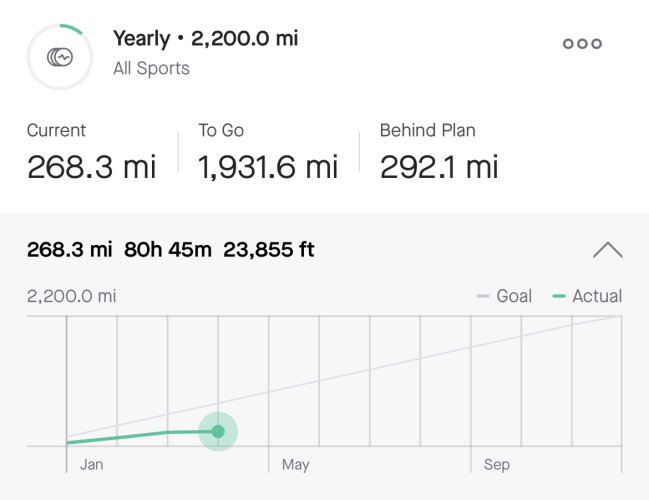
Task: Tap the bold 268.3 mi summary value
Action: coord(70,250)
